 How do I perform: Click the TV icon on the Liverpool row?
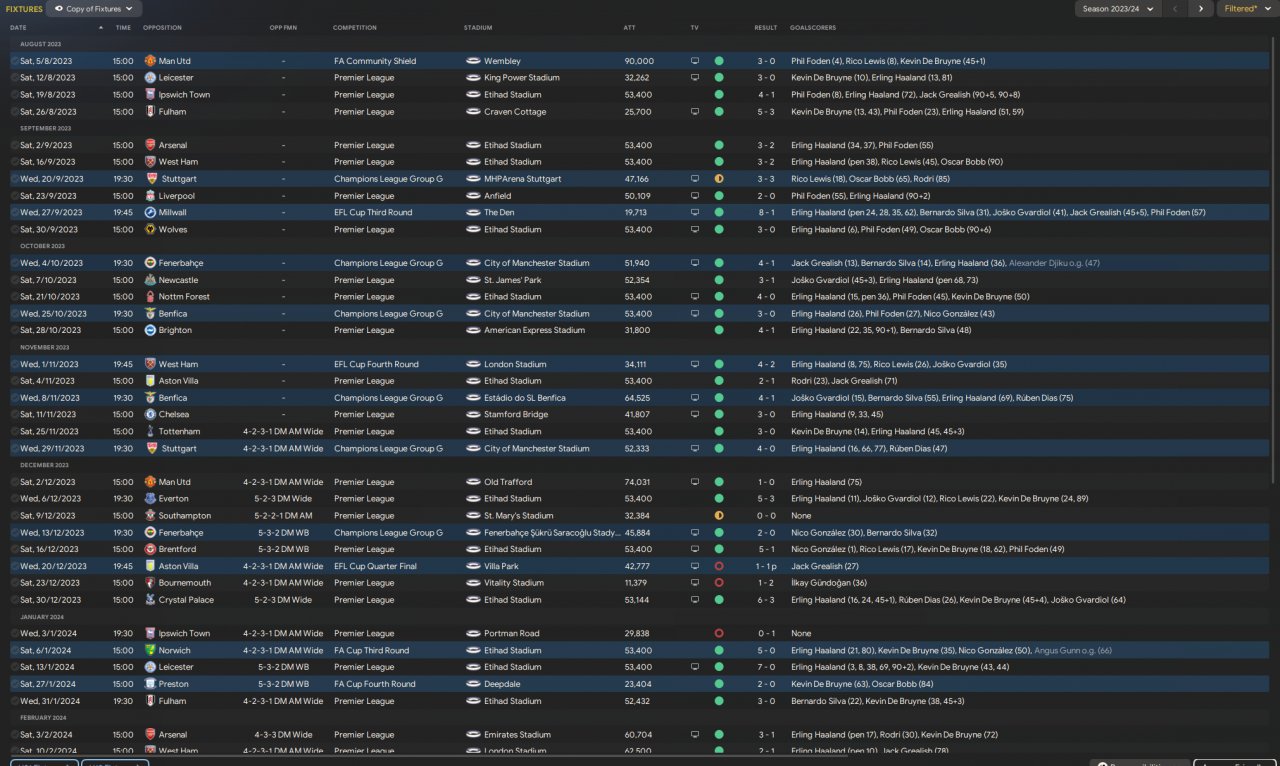695,196
